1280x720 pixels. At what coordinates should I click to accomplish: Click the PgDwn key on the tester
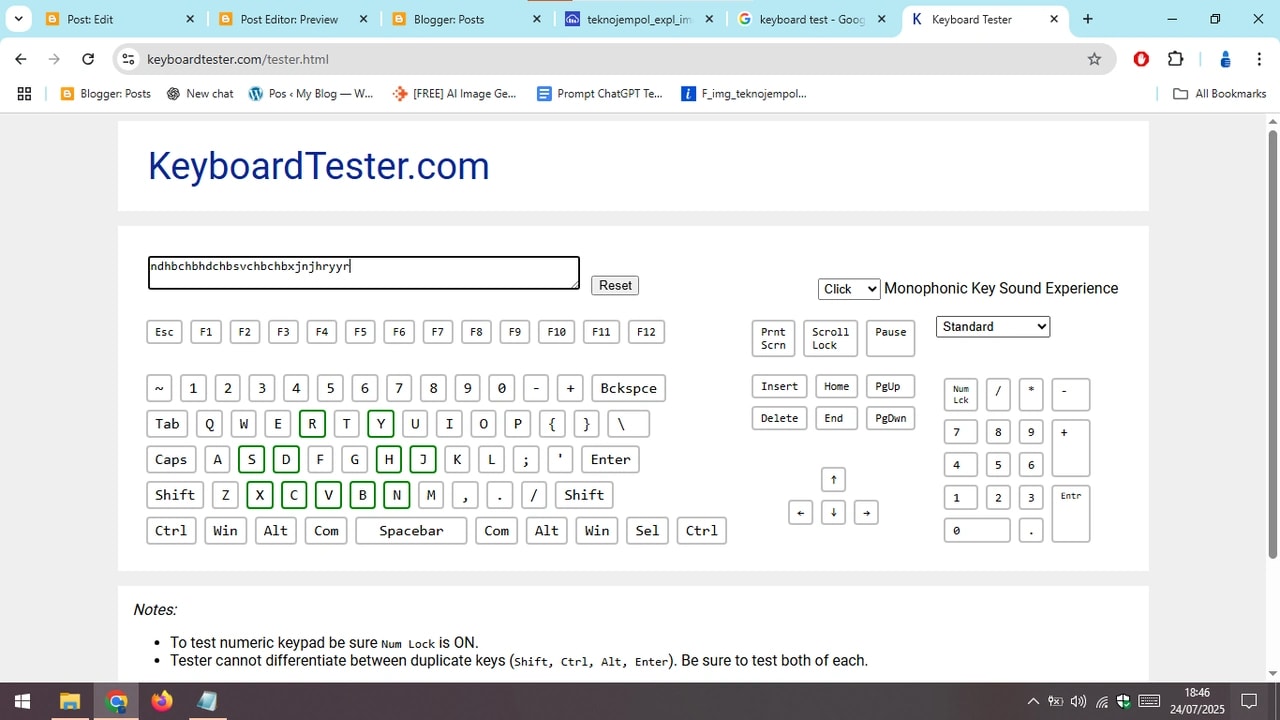[890, 418]
